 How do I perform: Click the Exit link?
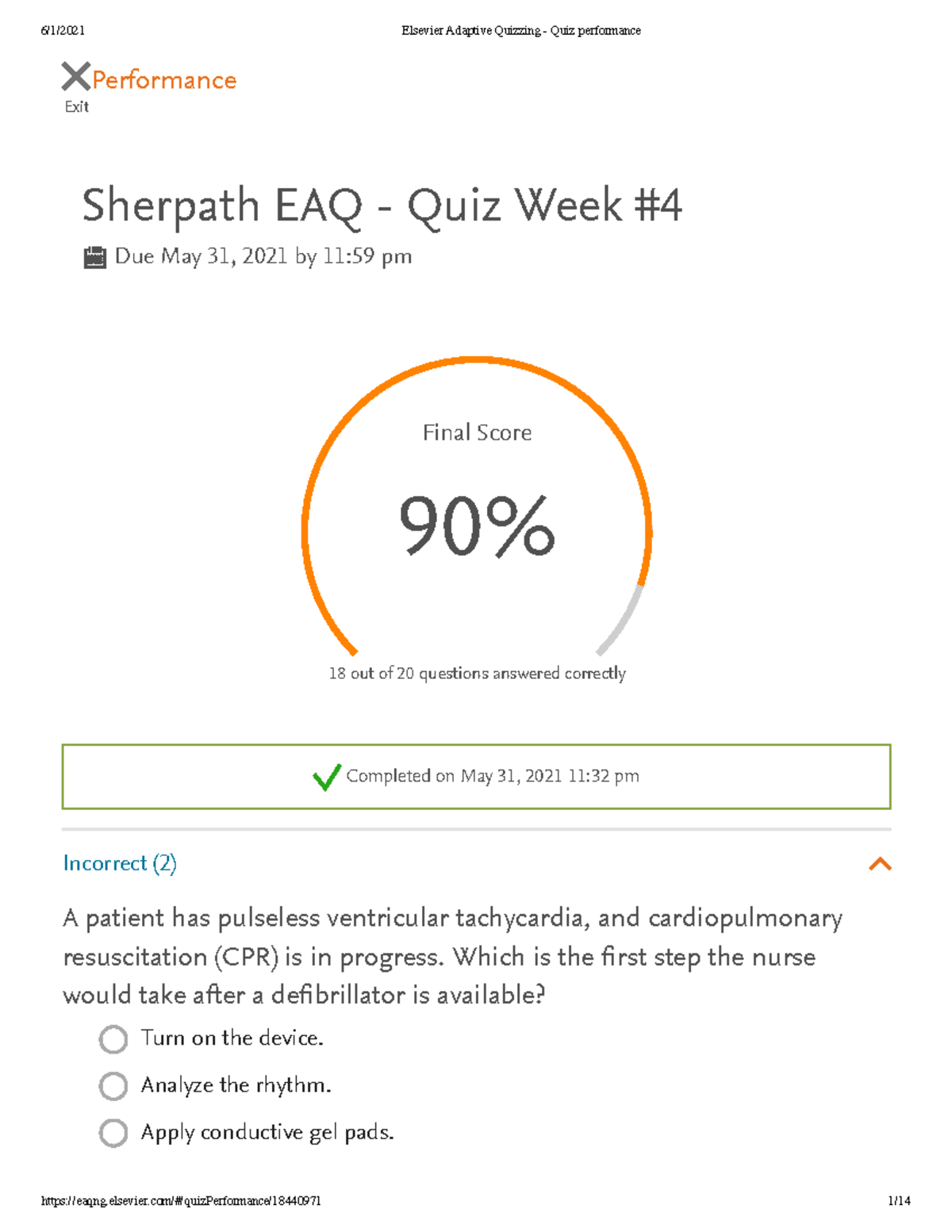[x=75, y=106]
